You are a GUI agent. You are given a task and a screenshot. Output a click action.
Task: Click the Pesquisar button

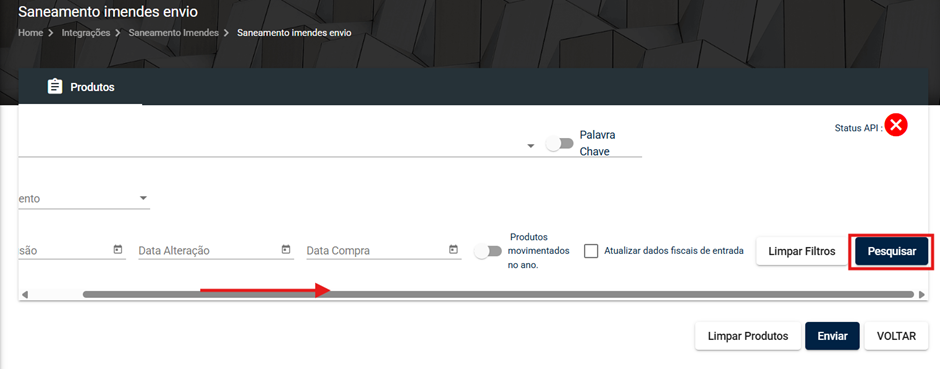pyautogui.click(x=892, y=252)
